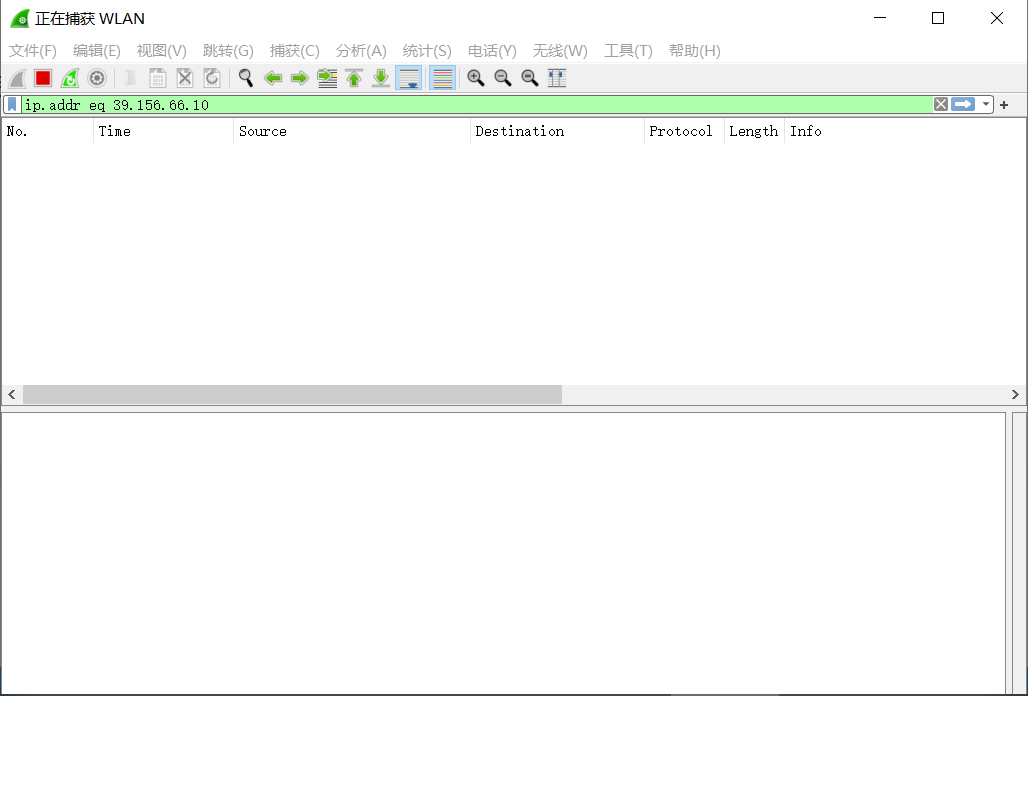Click the horizontal scrollbar thumb in packet list
1028x807 pixels.
(292, 395)
